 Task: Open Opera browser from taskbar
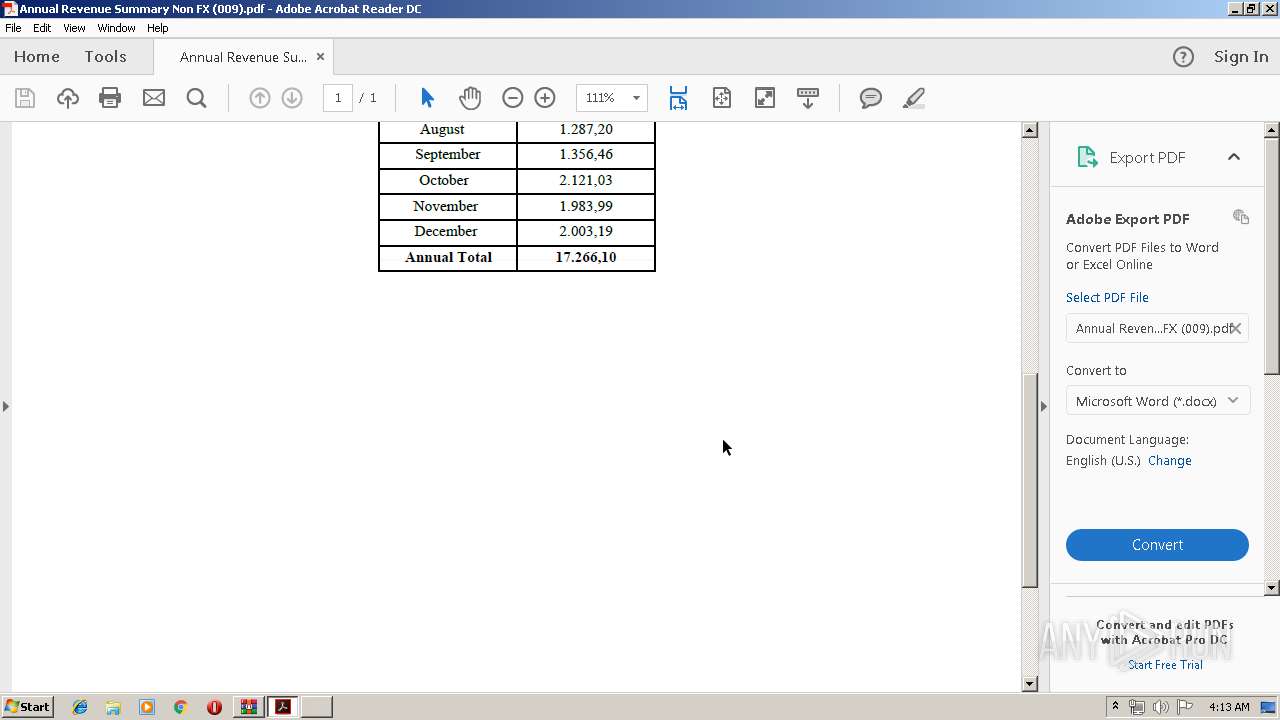214,707
